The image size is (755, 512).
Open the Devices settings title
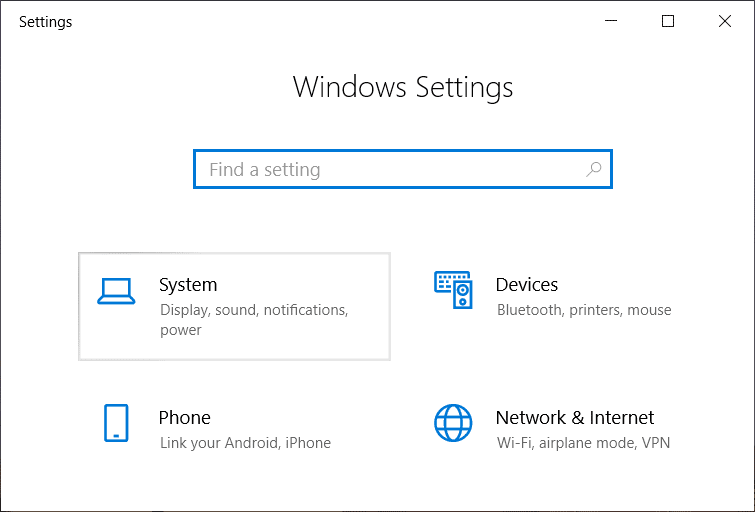[527, 285]
